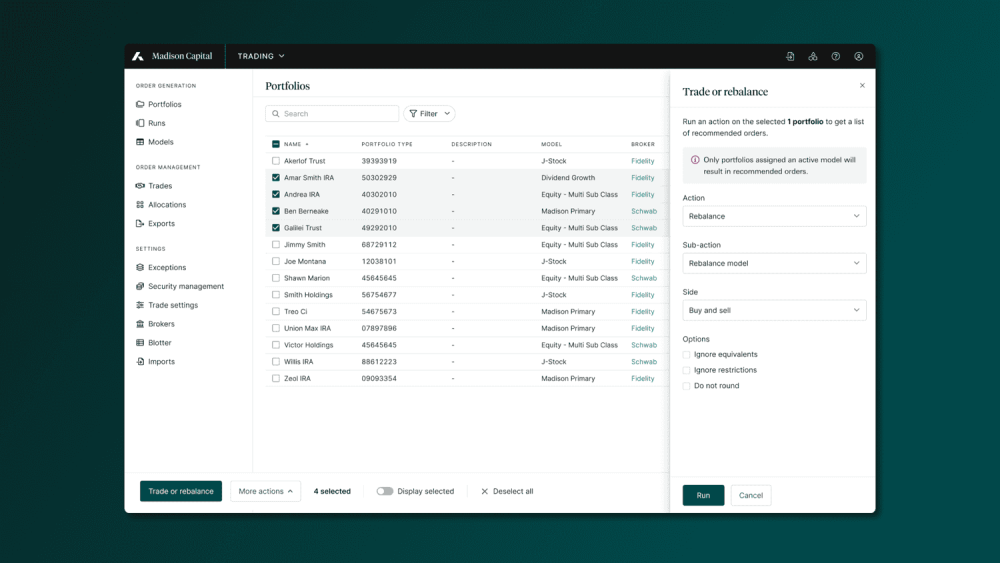The image size is (1000, 563).
Task: Click the document icon in top bar
Action: [x=790, y=56]
